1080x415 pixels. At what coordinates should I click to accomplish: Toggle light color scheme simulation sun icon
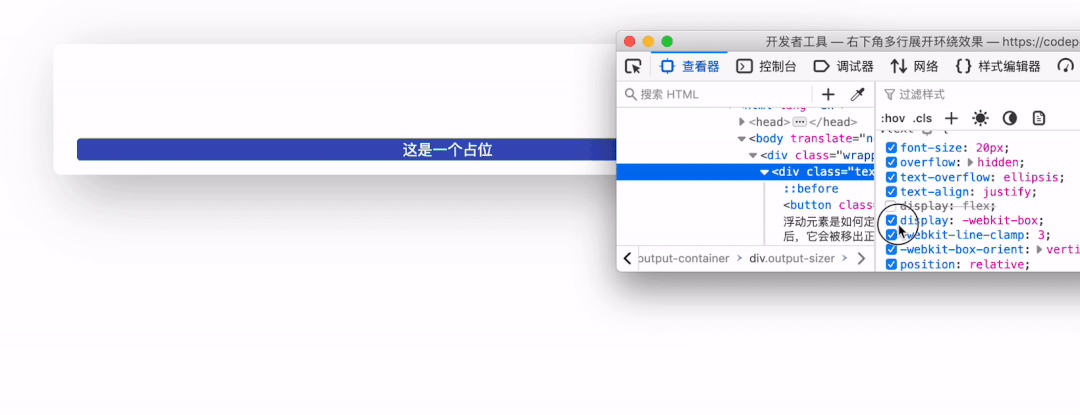coord(980,118)
